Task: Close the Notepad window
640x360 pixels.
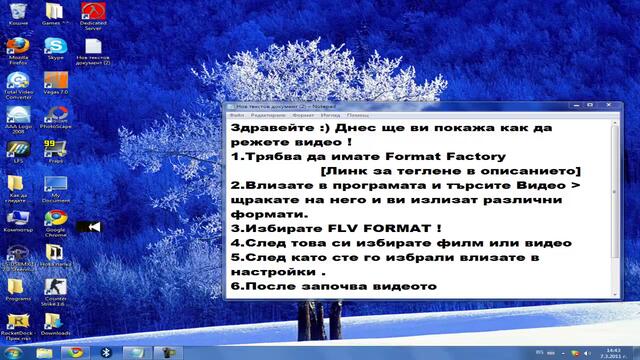Action: [609, 105]
